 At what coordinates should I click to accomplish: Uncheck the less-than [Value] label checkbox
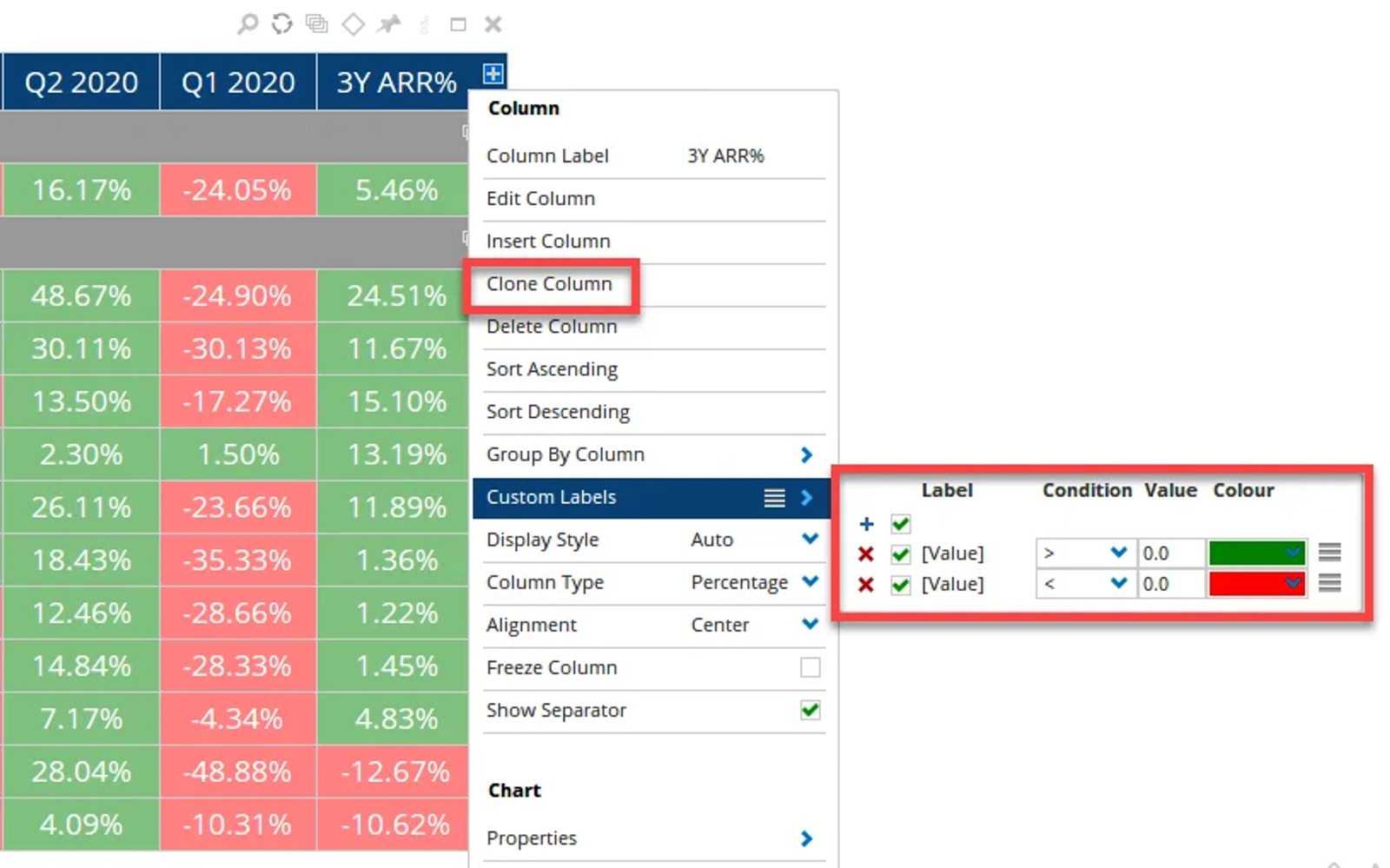(x=901, y=584)
